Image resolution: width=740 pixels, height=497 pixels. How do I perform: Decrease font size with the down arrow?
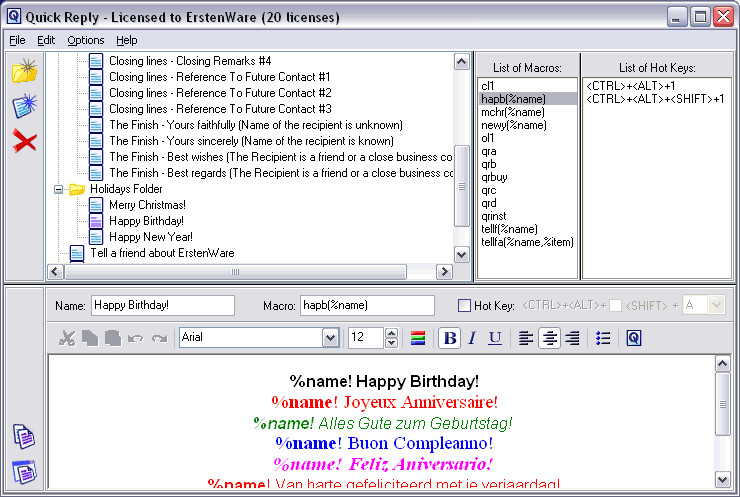(x=391, y=343)
